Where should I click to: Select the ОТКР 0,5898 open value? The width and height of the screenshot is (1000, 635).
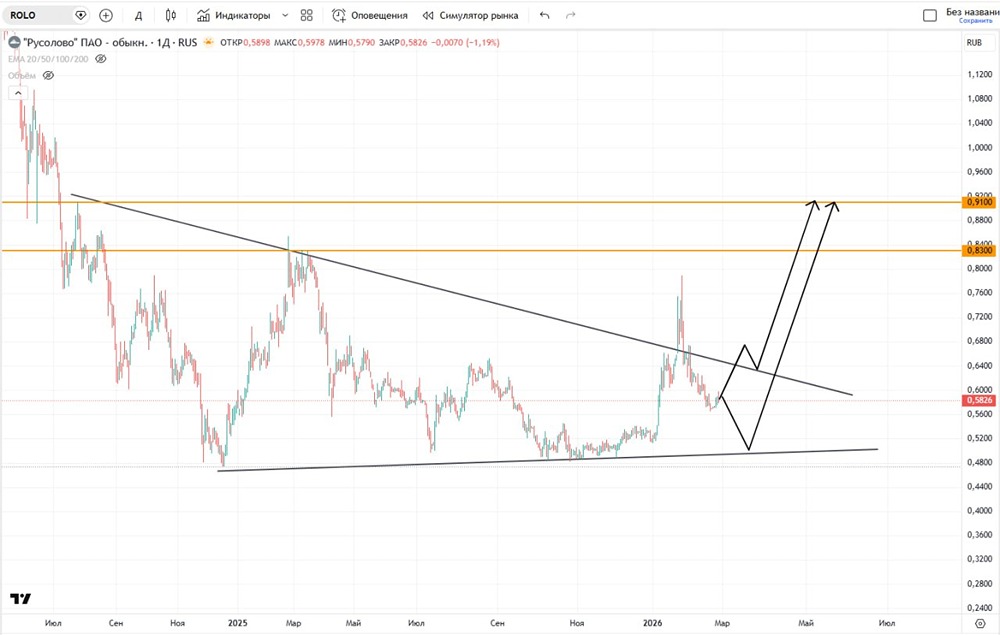pyautogui.click(x=245, y=43)
